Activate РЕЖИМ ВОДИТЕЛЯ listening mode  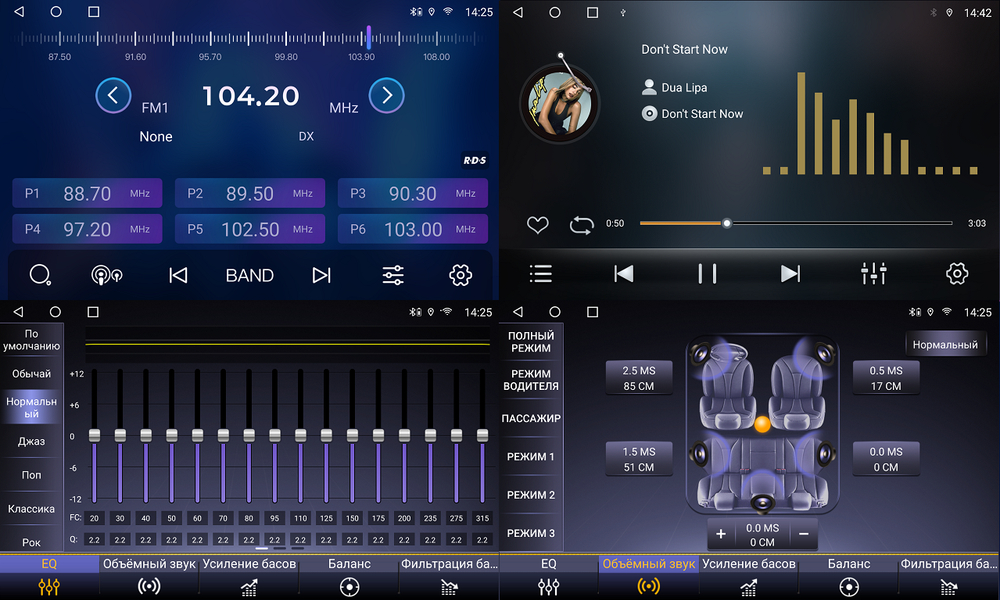(531, 380)
